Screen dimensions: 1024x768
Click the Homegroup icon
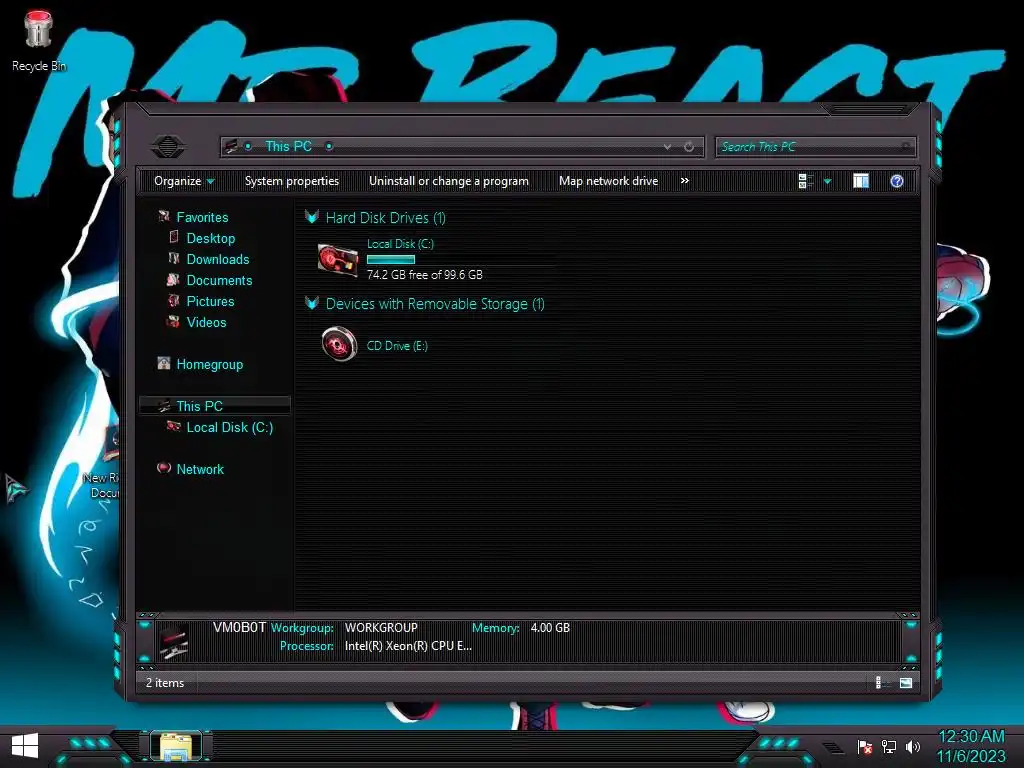163,363
